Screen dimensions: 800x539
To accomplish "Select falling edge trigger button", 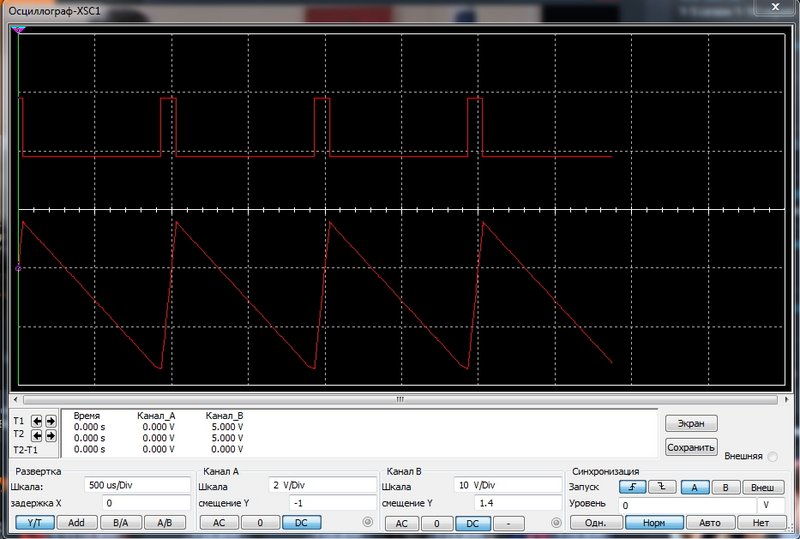I will tap(662, 487).
